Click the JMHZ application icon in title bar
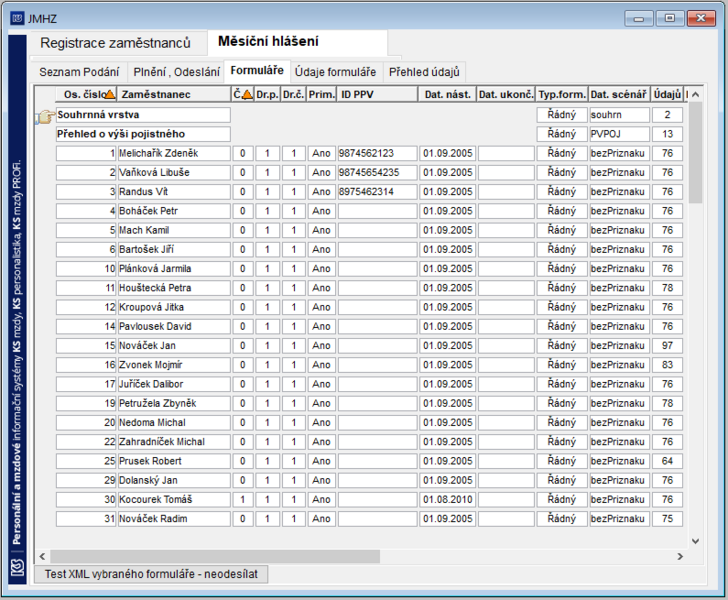This screenshot has width=728, height=600. [x=18, y=19]
